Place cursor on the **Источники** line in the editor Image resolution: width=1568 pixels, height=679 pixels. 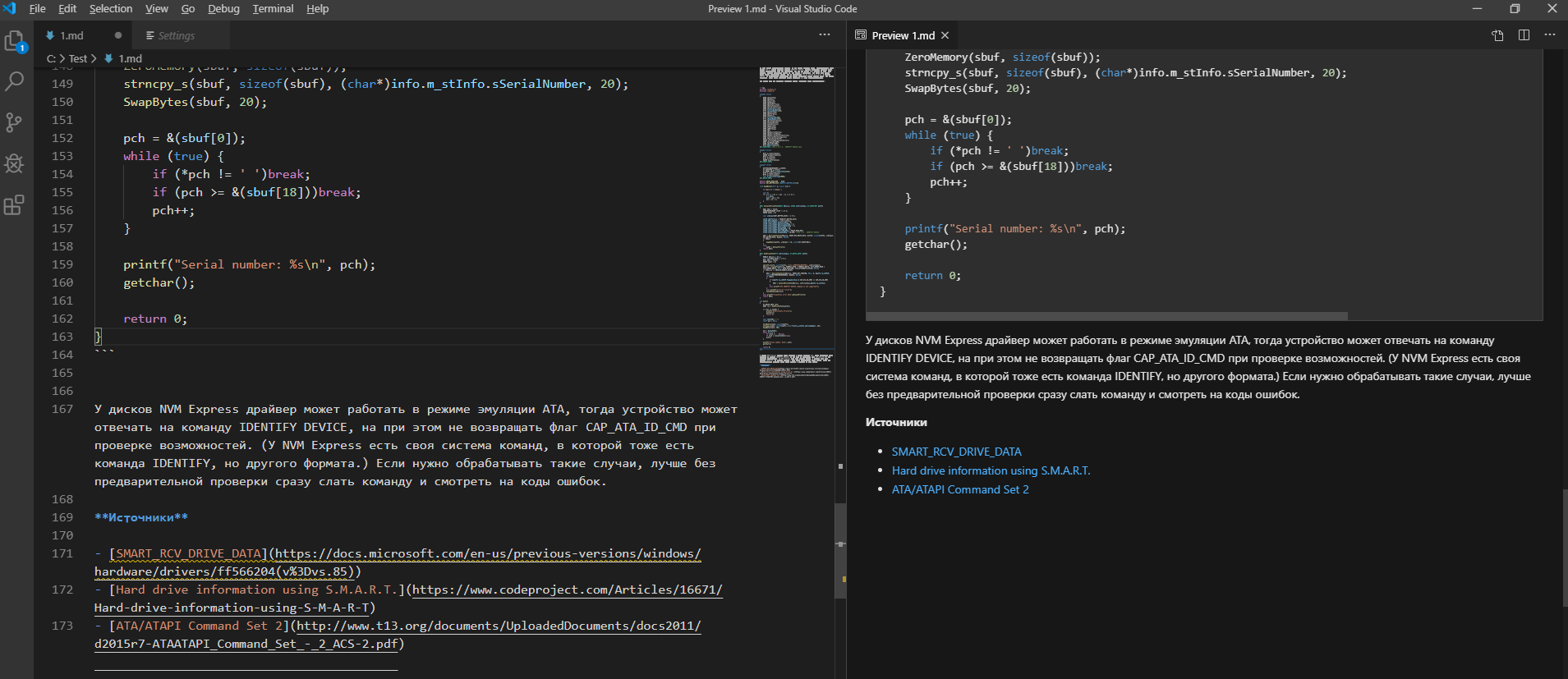pos(141,517)
